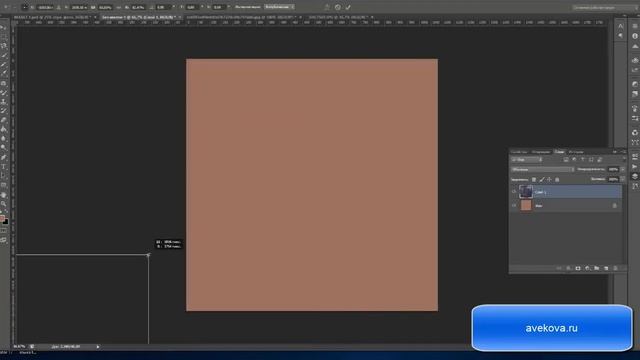This screenshot has height=360, width=640.
Task: Toggle Quick Mask mode in toolbar
Action: [4, 231]
